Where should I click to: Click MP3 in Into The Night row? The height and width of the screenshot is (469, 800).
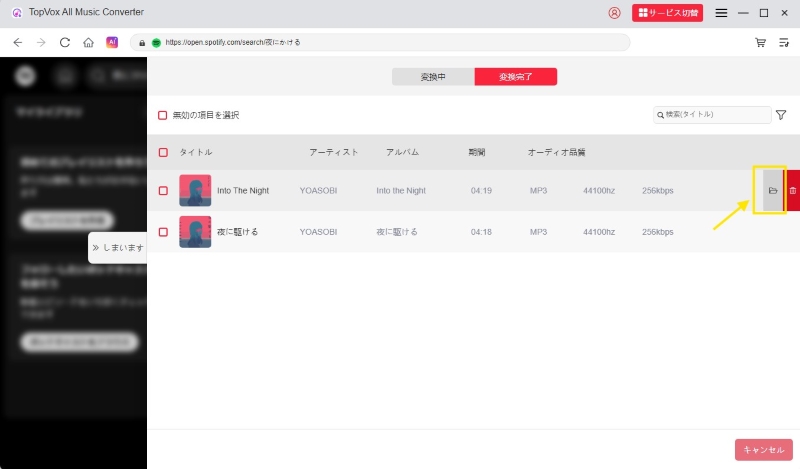click(538, 190)
